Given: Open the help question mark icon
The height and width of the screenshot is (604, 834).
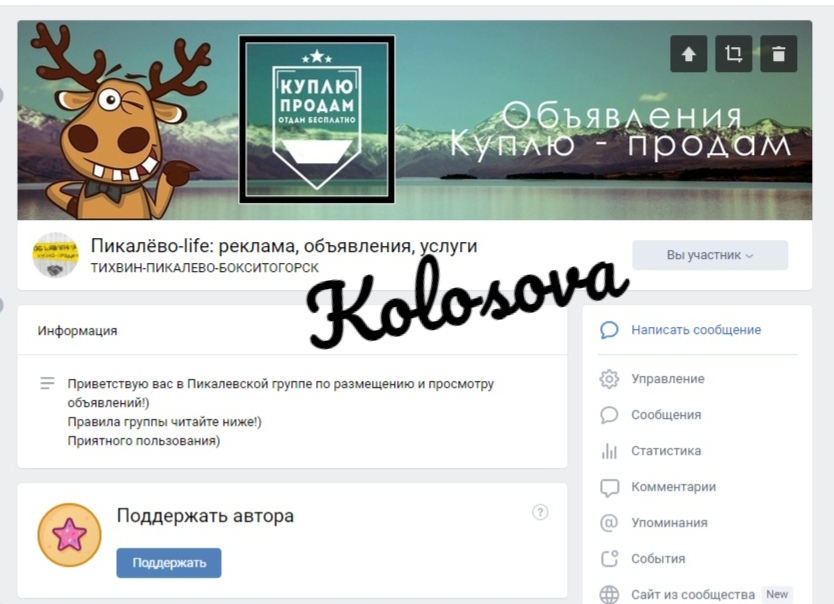Looking at the screenshot, I should click(540, 512).
